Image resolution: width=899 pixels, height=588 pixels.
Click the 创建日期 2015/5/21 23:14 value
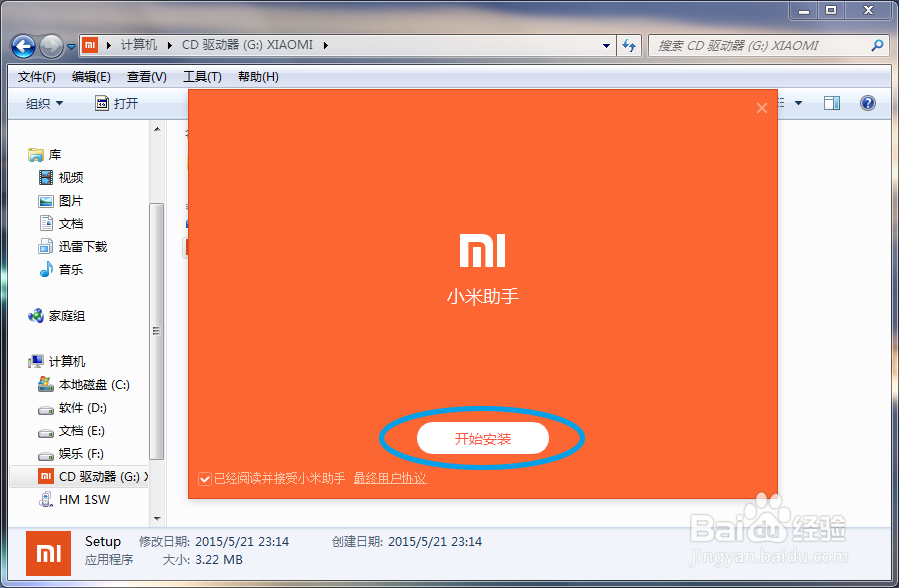coord(435,542)
